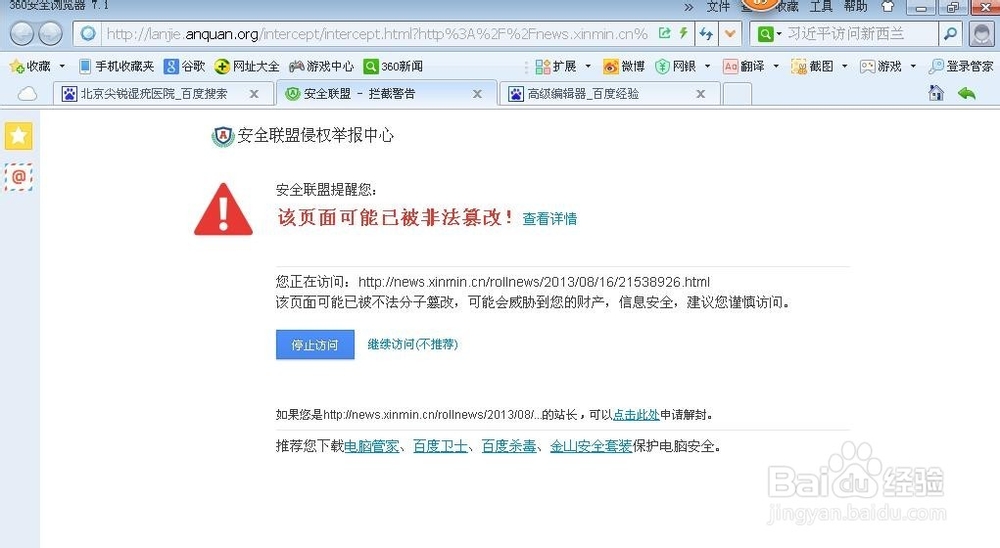The height and width of the screenshot is (548, 1000).
Task: Open the 工具 menu
Action: [x=821, y=6]
